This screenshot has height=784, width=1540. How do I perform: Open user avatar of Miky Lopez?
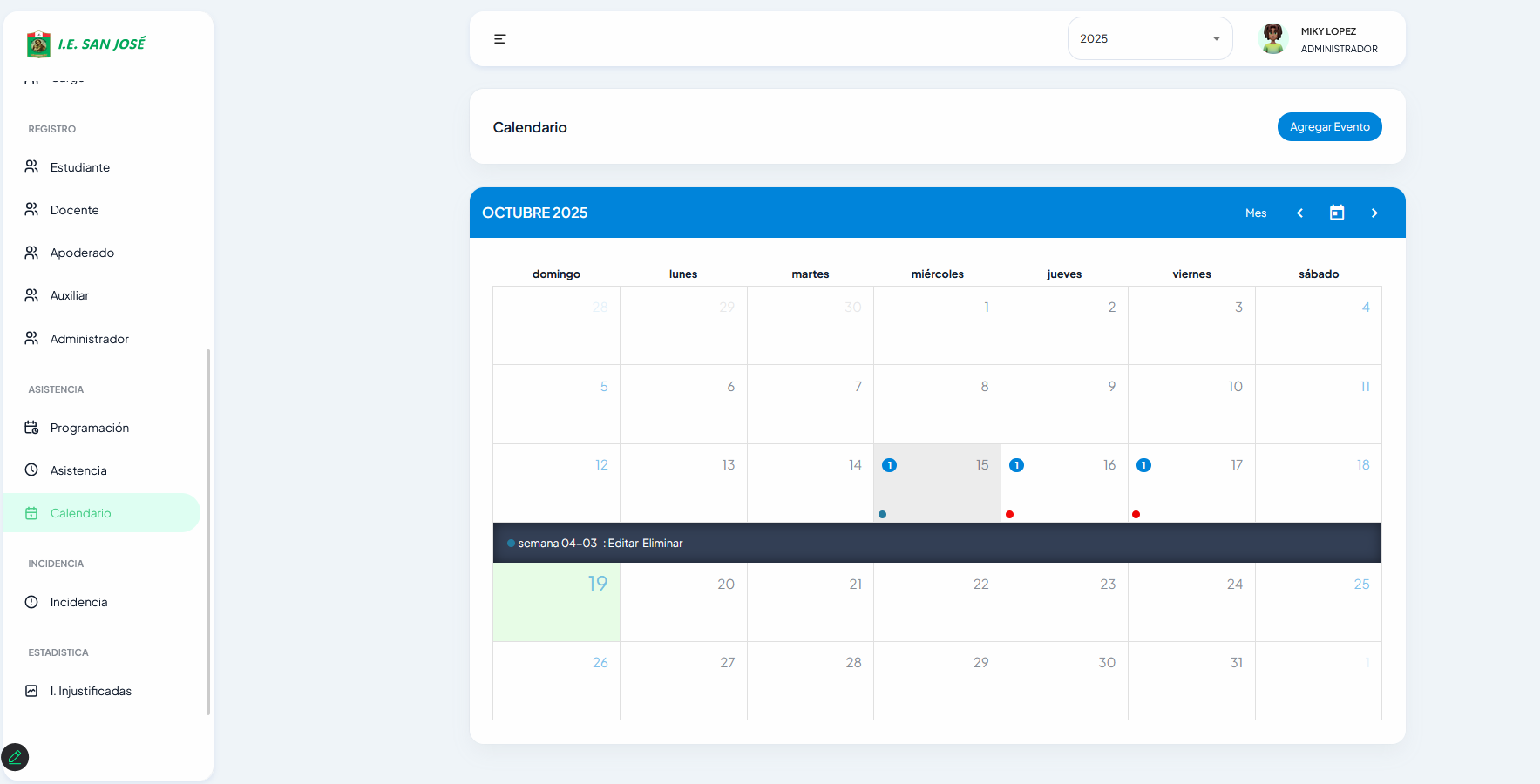point(1273,39)
